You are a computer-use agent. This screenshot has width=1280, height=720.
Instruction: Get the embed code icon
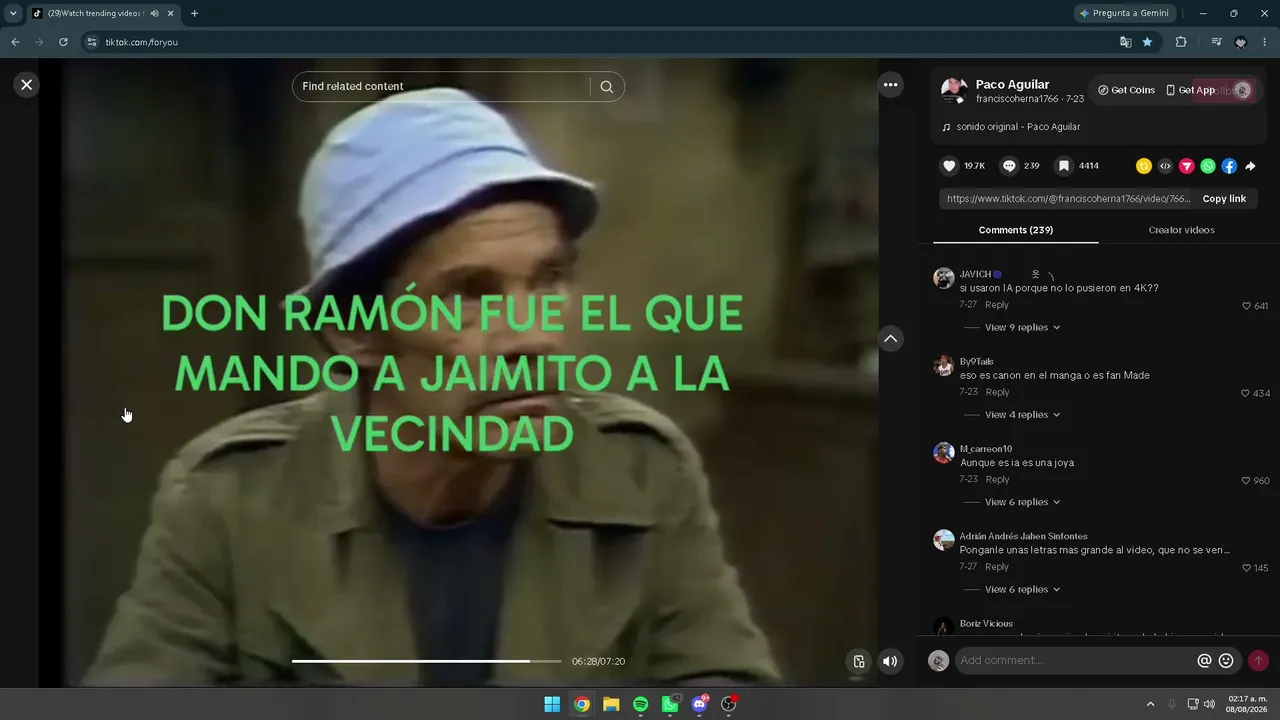[x=1165, y=166]
